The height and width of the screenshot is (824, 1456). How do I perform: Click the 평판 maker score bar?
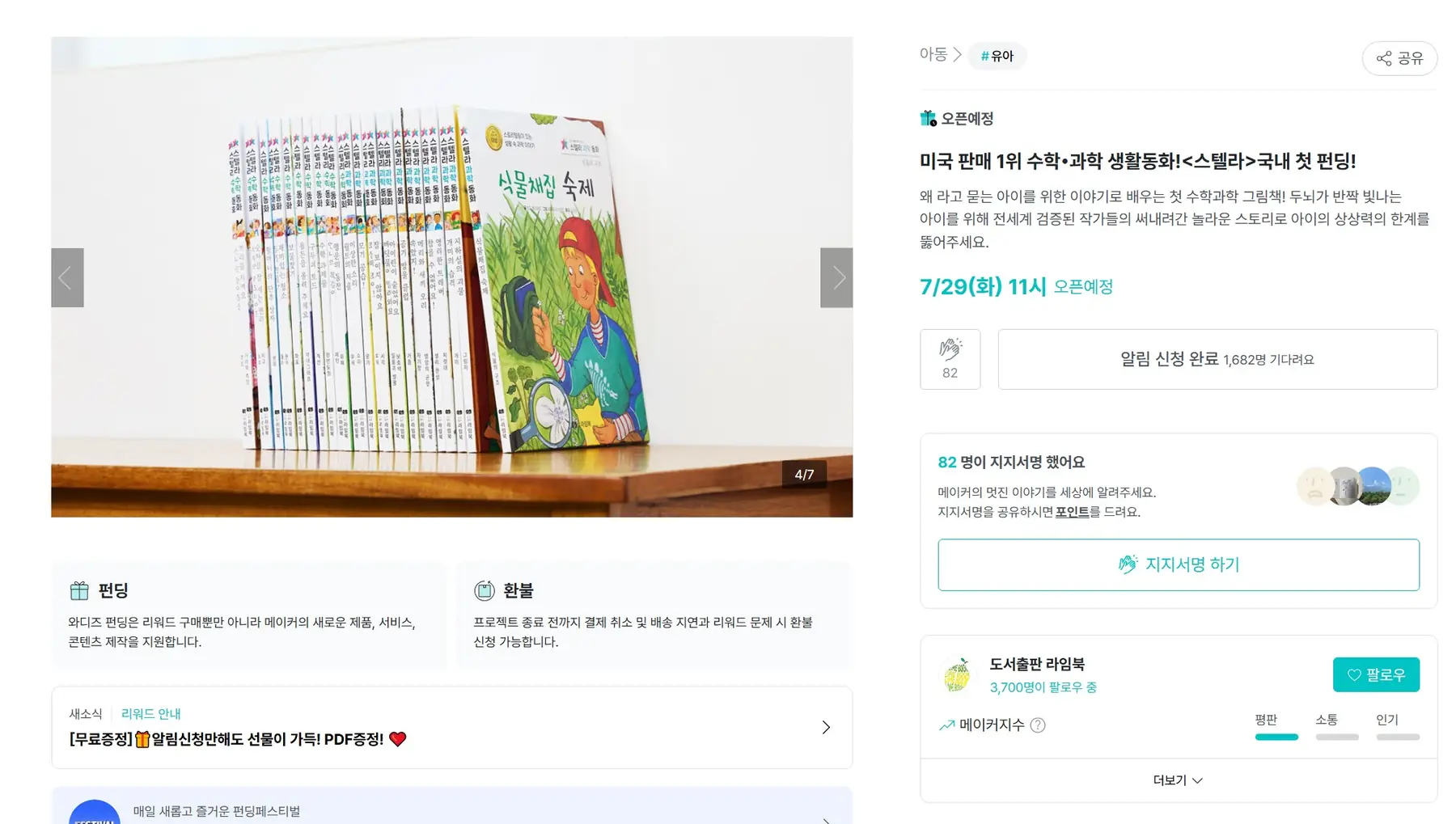1276,737
